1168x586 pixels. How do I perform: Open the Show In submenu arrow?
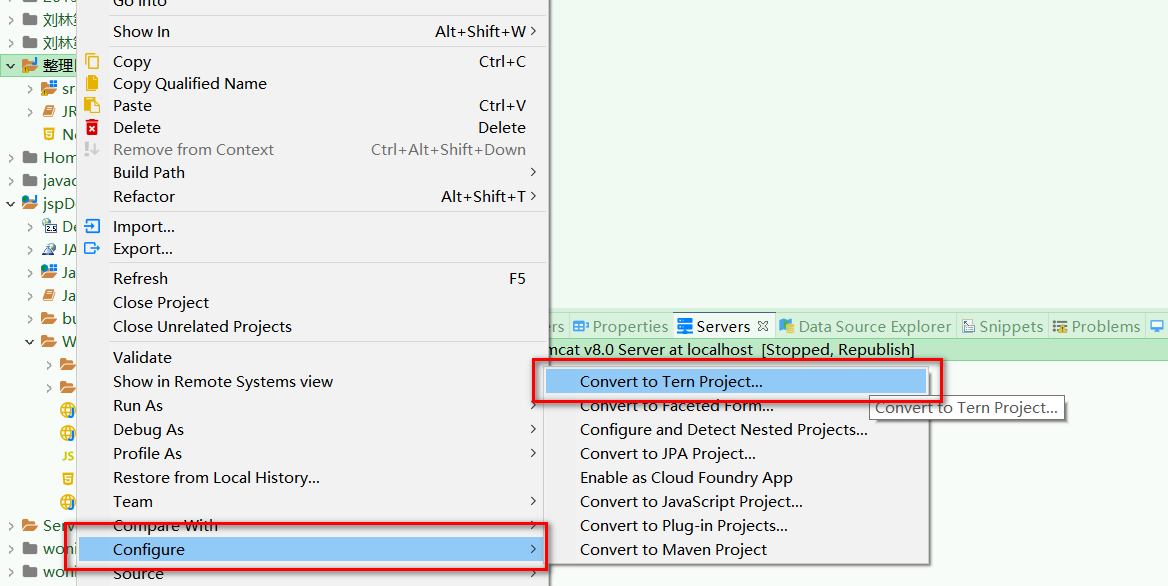click(x=533, y=31)
